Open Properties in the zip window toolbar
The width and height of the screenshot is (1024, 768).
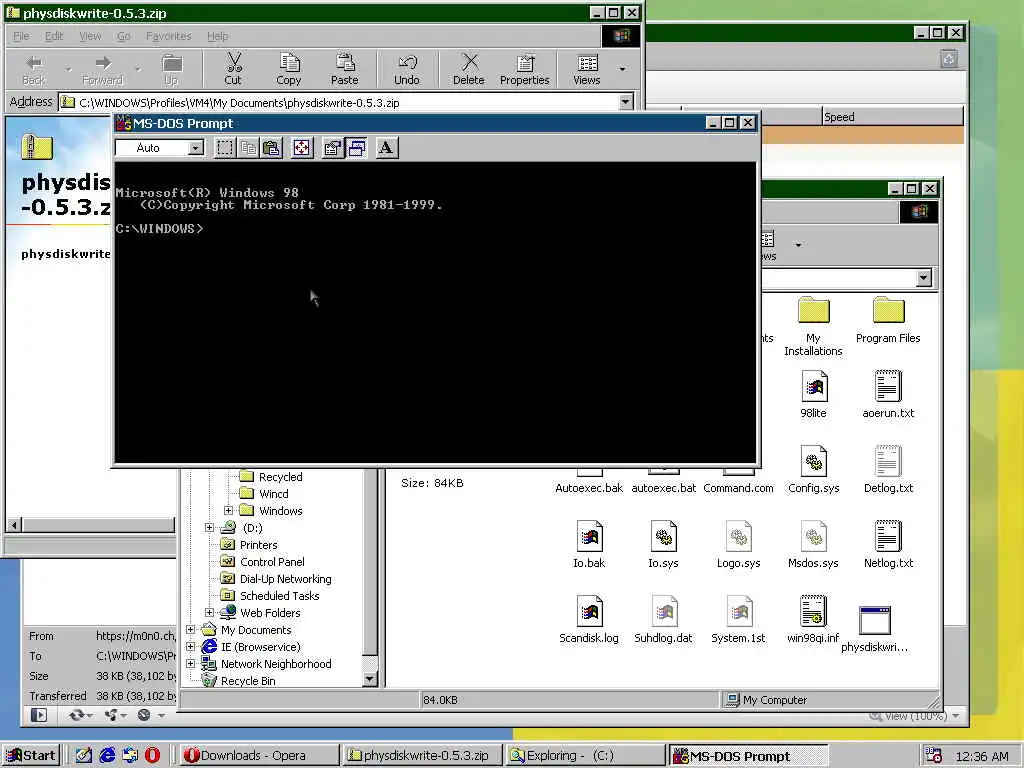(524, 69)
